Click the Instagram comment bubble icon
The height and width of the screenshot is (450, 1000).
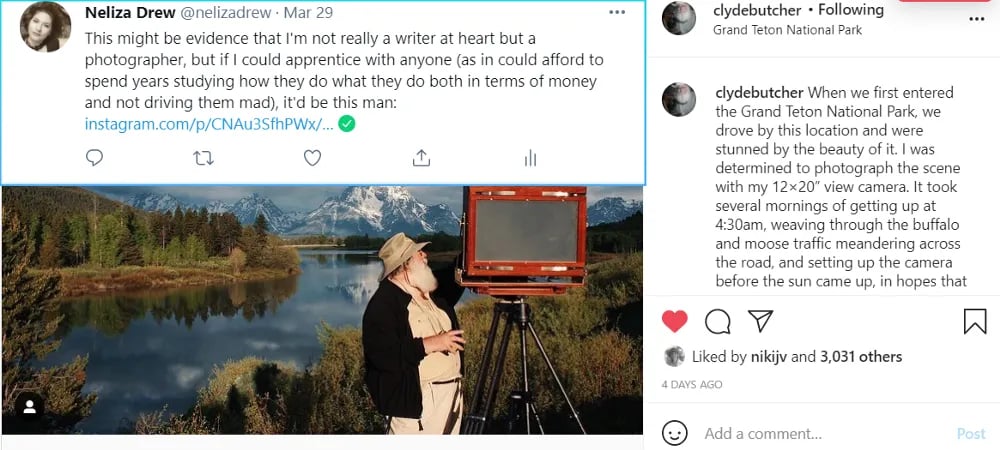717,322
